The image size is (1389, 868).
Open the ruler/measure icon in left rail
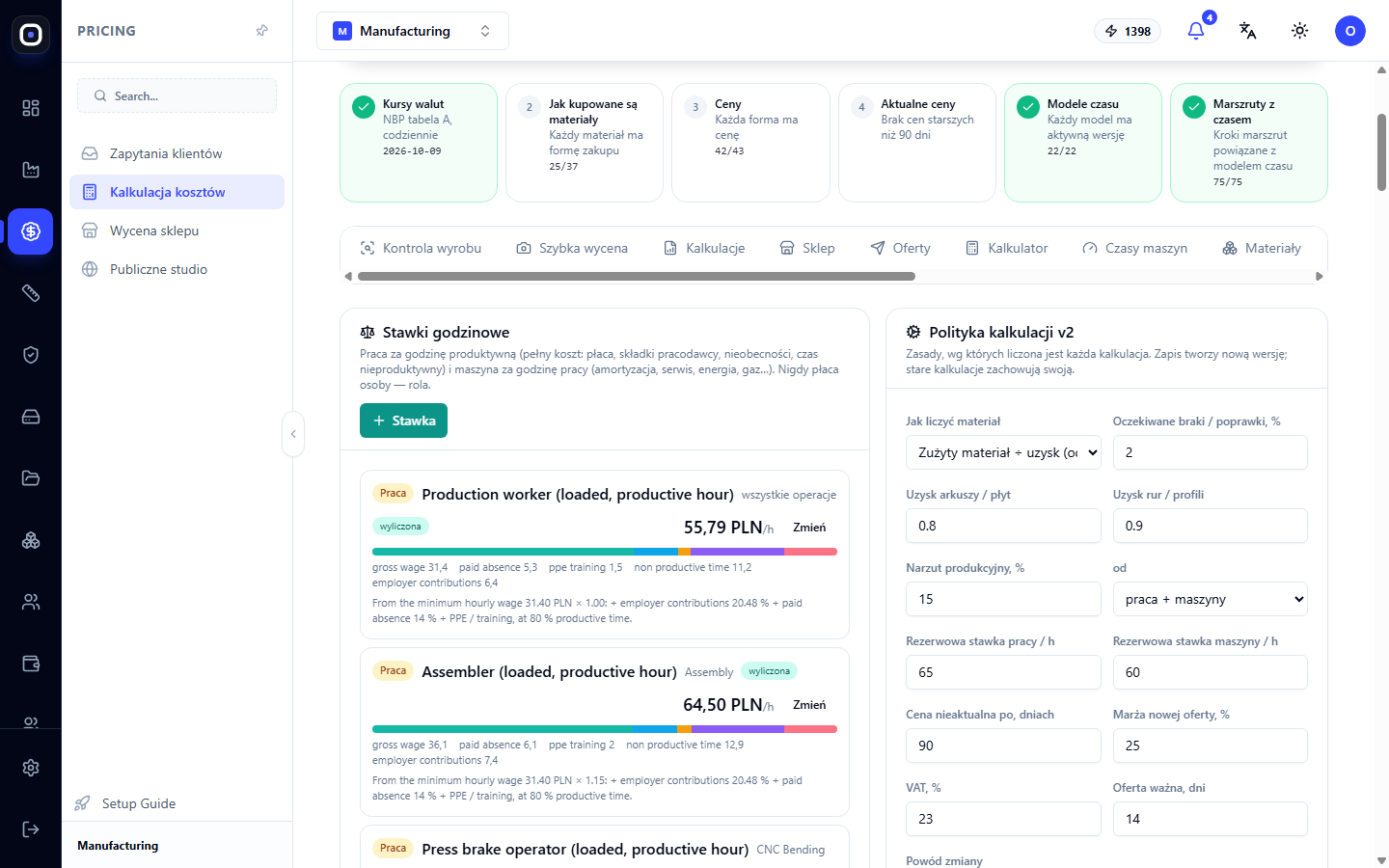(x=31, y=293)
